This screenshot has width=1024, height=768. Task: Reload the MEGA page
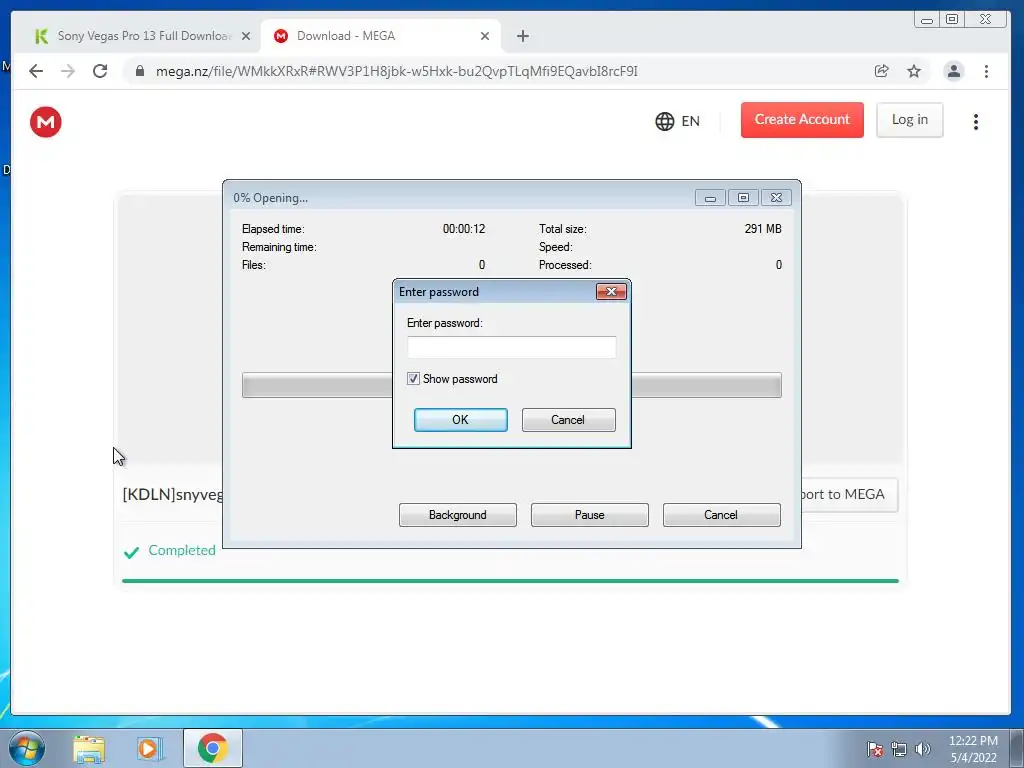[100, 71]
